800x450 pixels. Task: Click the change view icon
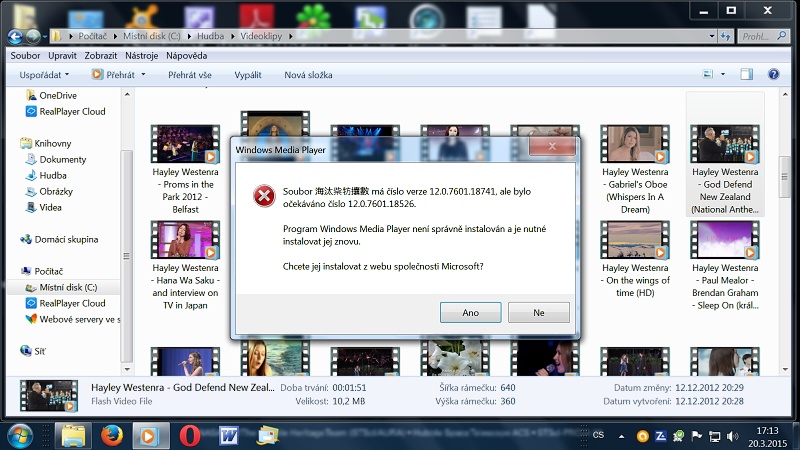coord(708,74)
